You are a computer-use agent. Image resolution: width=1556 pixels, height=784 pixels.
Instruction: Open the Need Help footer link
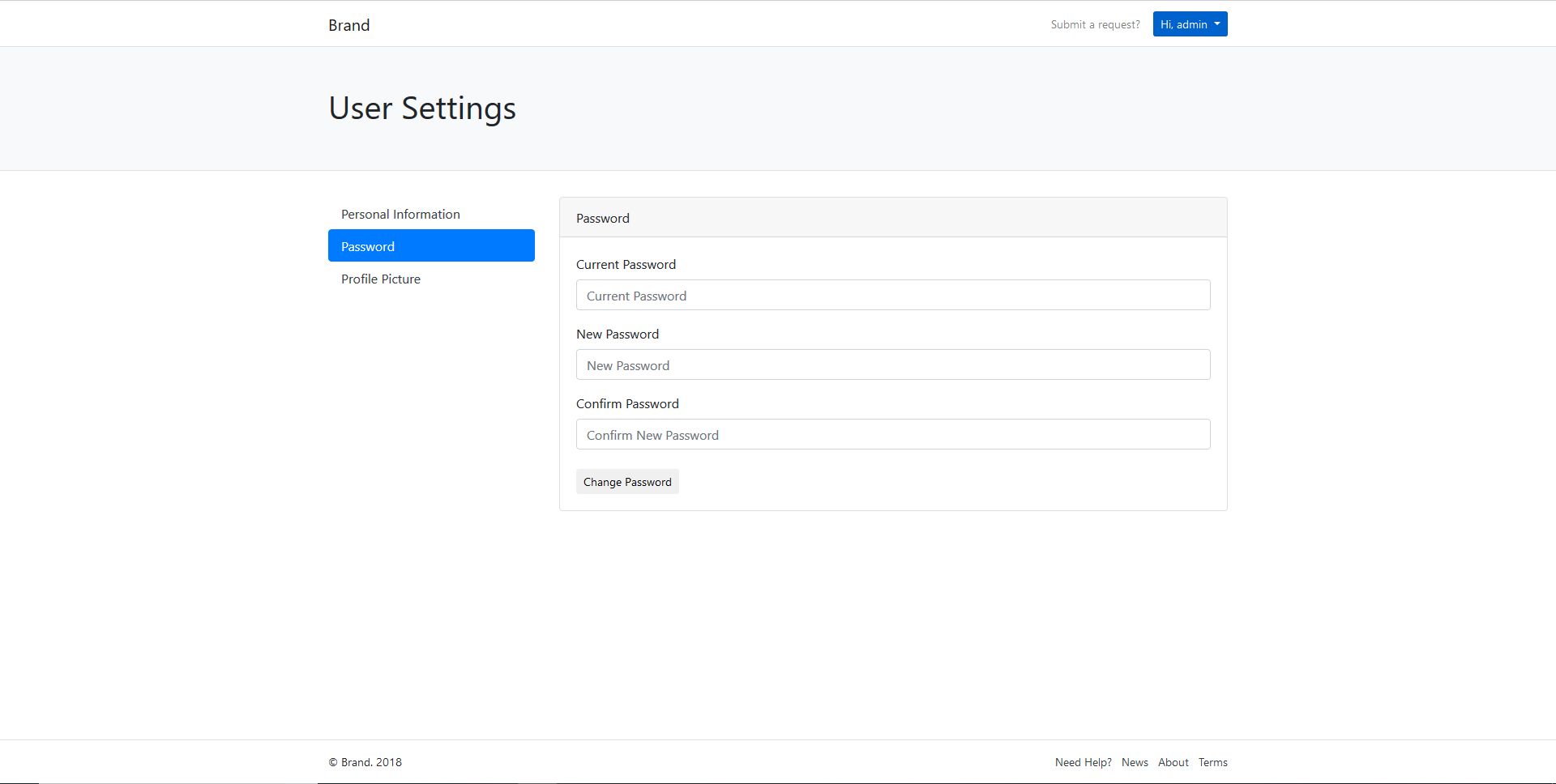[x=1083, y=762]
